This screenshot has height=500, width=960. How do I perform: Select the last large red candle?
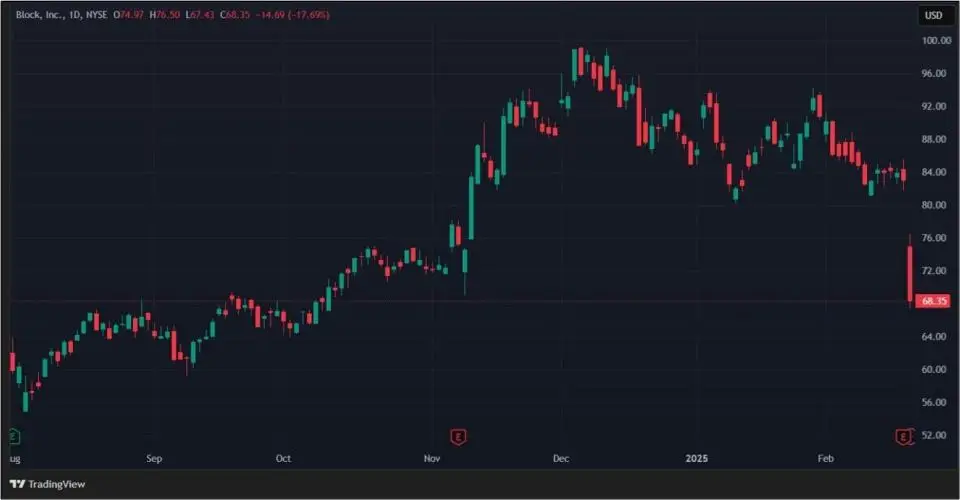[x=910, y=272]
